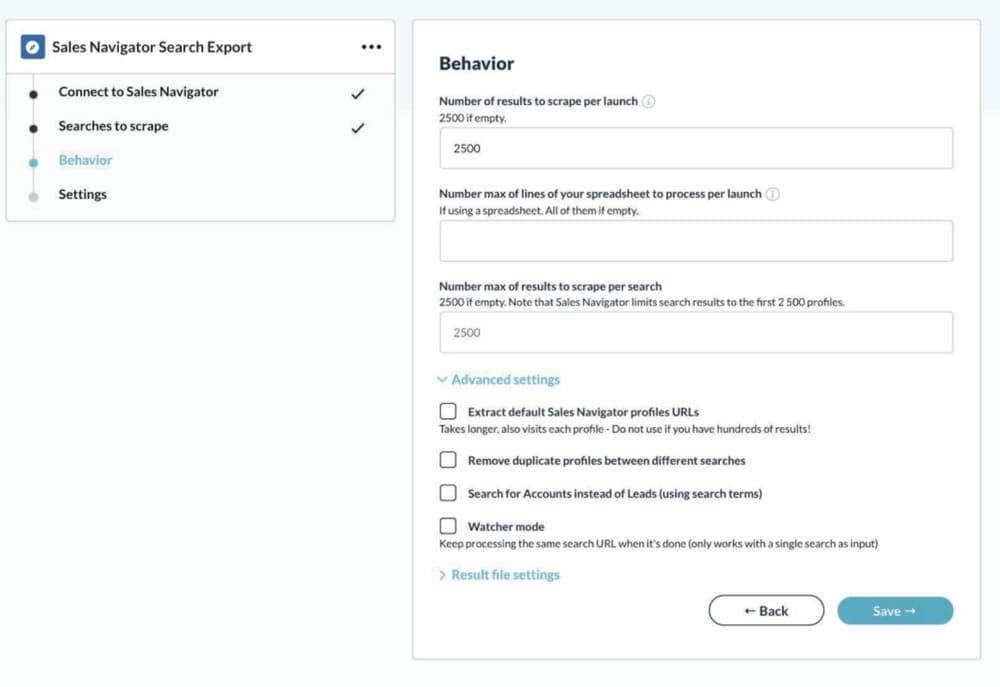
Task: Focus the max spreadsheet lines input field
Action: [x=696, y=241]
